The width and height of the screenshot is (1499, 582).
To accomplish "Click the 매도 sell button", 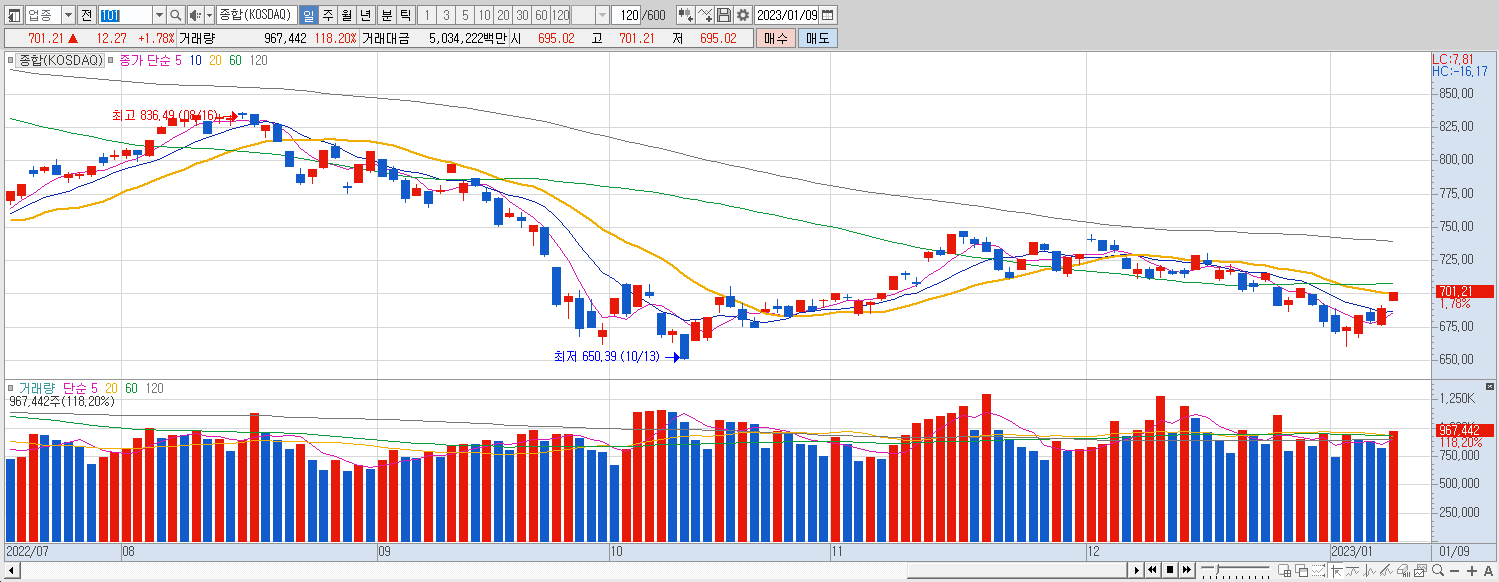I will pyautogui.click(x=818, y=39).
